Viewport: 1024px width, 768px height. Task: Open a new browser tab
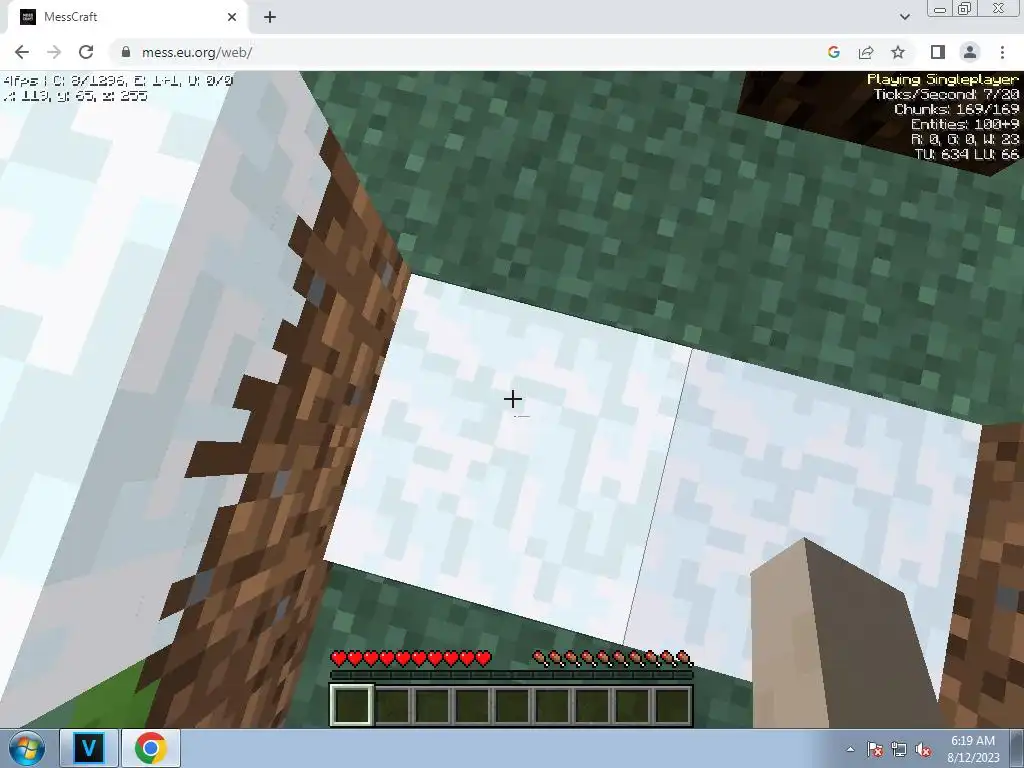pyautogui.click(x=270, y=18)
